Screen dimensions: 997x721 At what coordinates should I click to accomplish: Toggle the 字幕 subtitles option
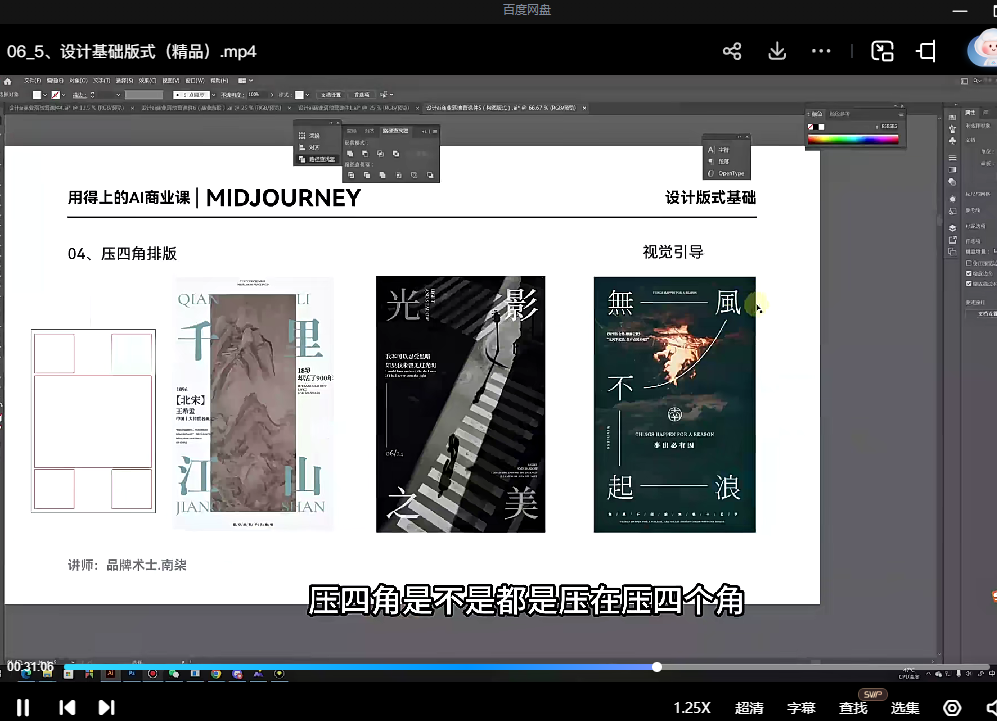tap(801, 708)
